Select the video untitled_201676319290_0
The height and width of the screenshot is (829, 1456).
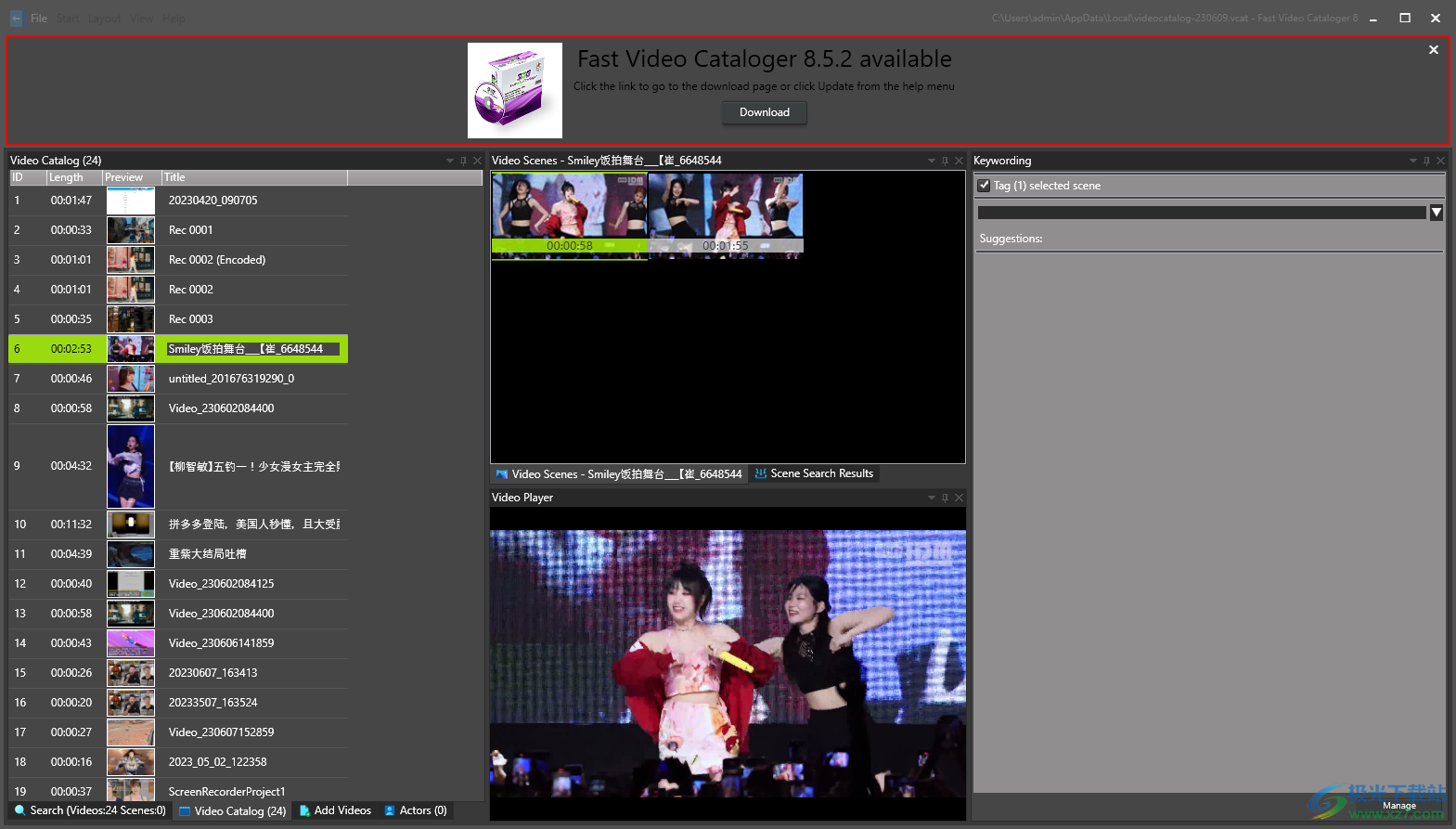tap(178, 379)
